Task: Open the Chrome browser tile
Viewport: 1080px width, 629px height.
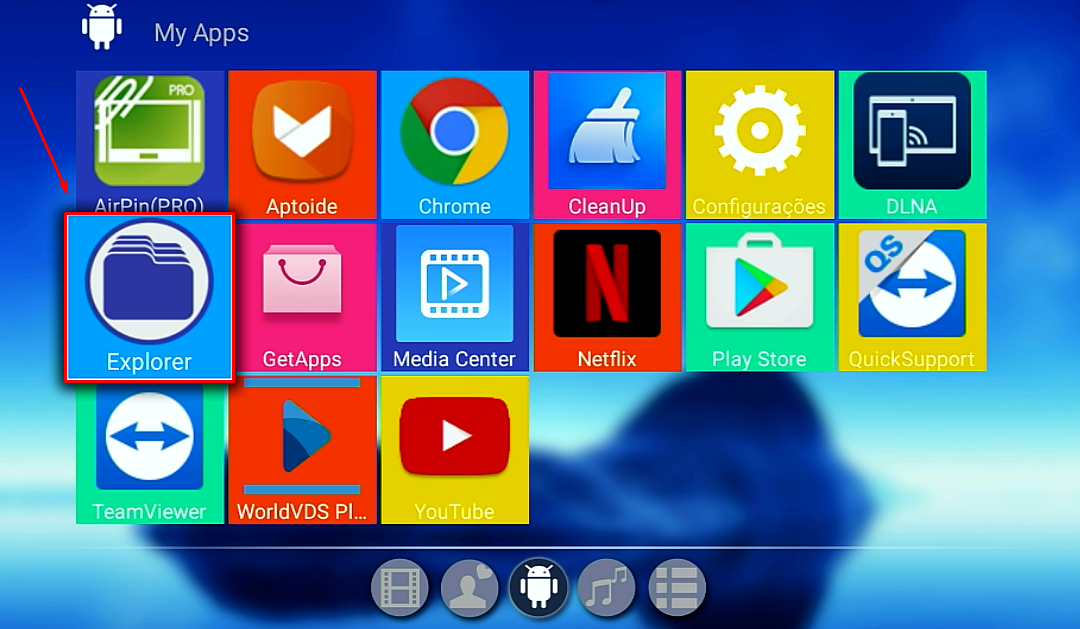Action: pos(455,145)
